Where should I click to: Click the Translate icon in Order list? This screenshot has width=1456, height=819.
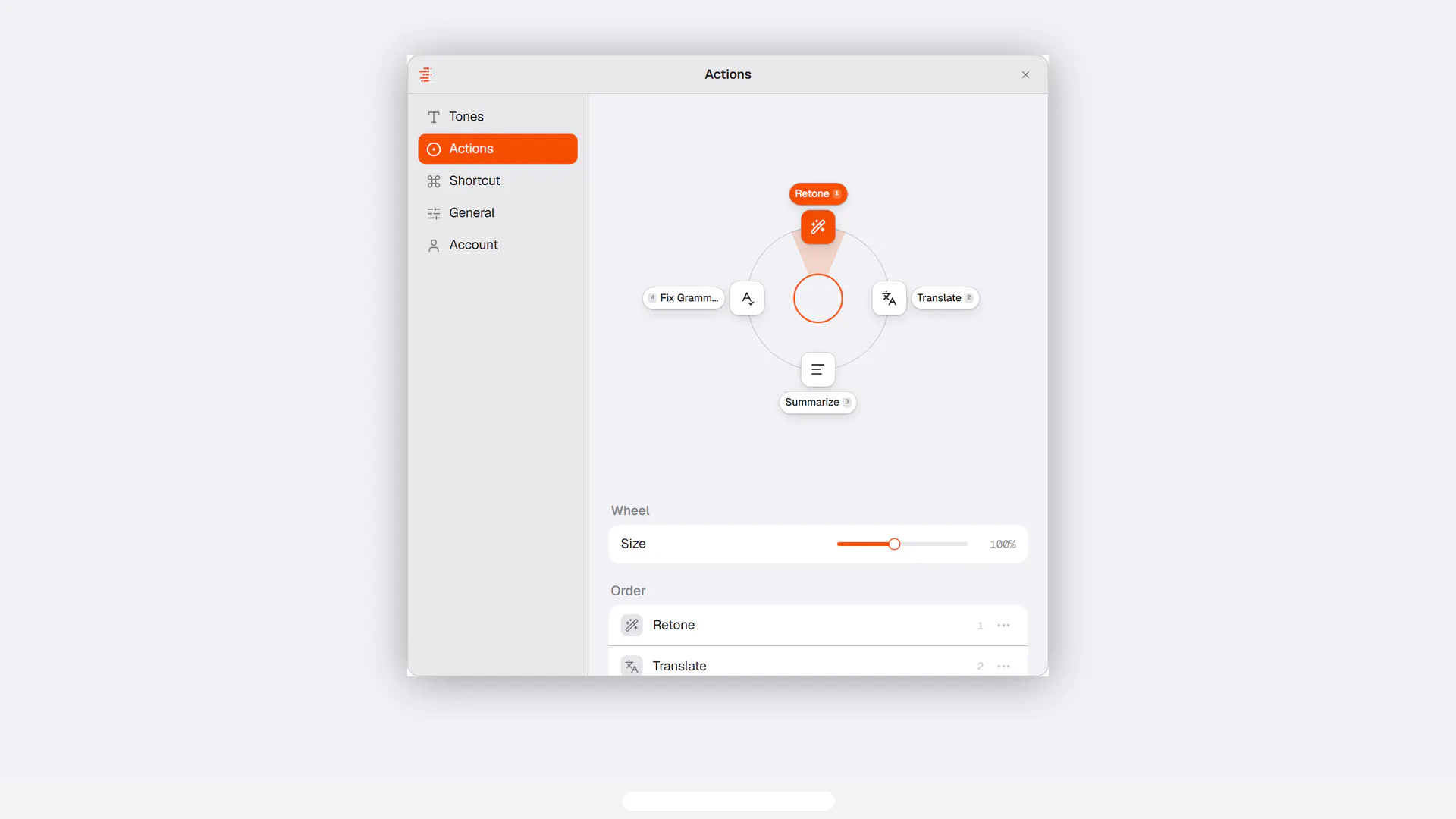(632, 666)
